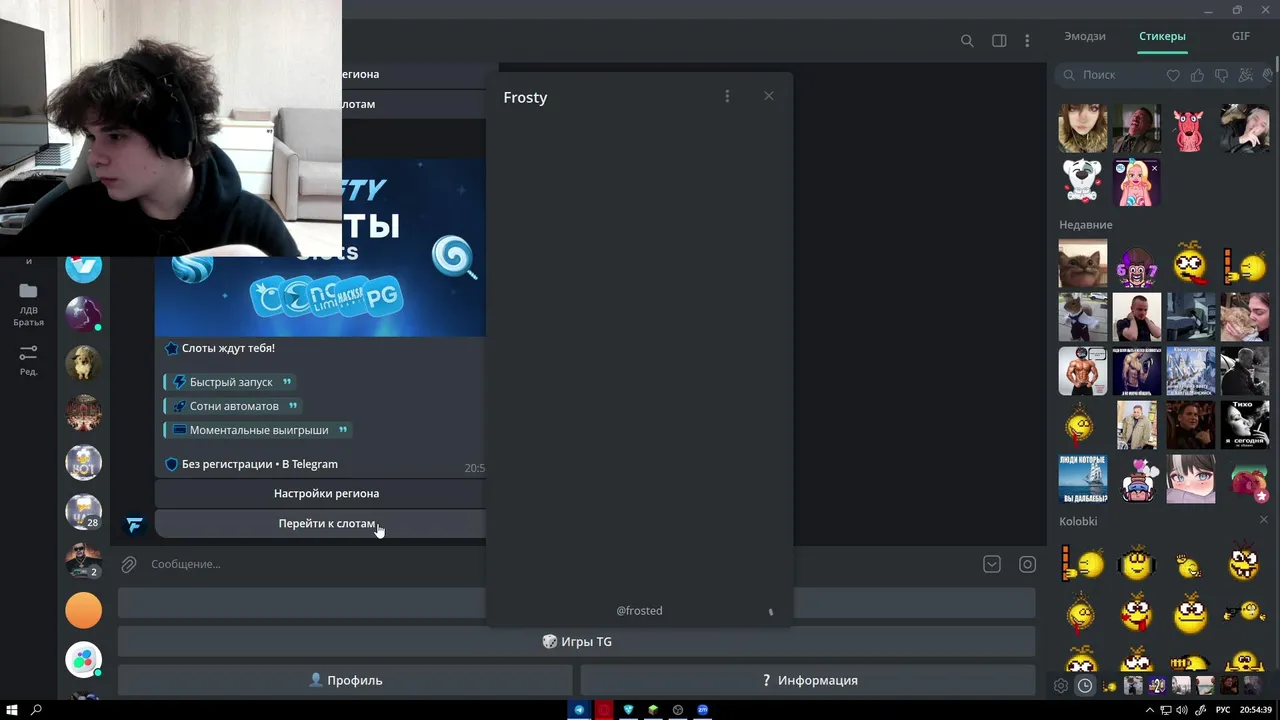The height and width of the screenshot is (720, 1280).
Task: Click the Моментальные выигрыши quote
Action: point(259,430)
